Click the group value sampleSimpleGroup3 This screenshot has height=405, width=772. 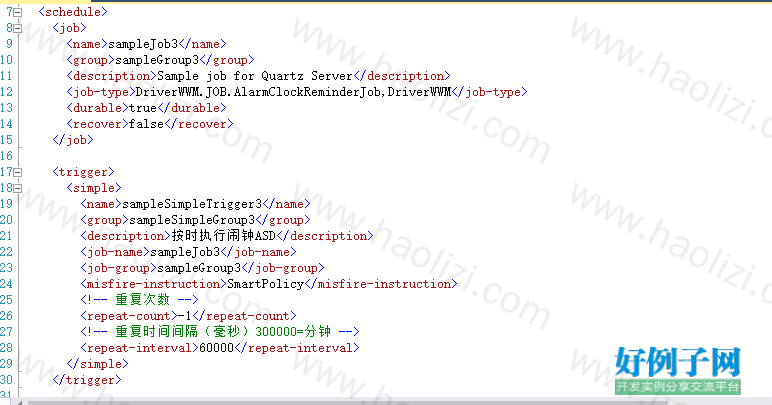click(x=192, y=220)
